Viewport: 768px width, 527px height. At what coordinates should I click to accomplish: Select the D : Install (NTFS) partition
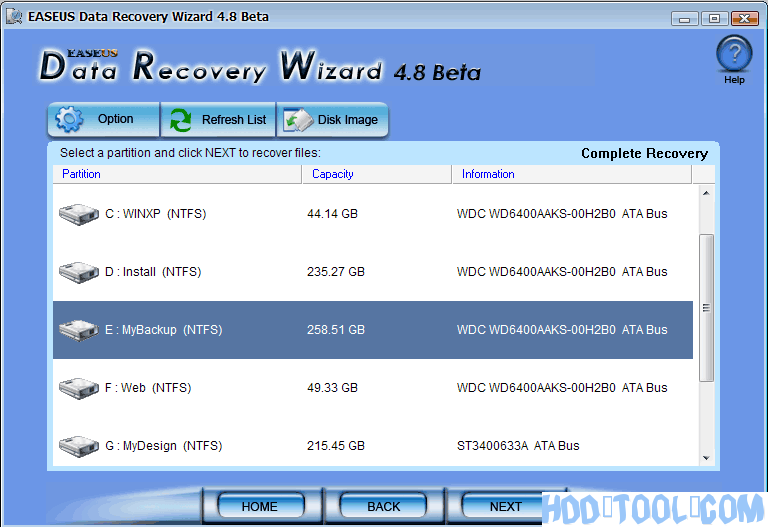tap(153, 272)
